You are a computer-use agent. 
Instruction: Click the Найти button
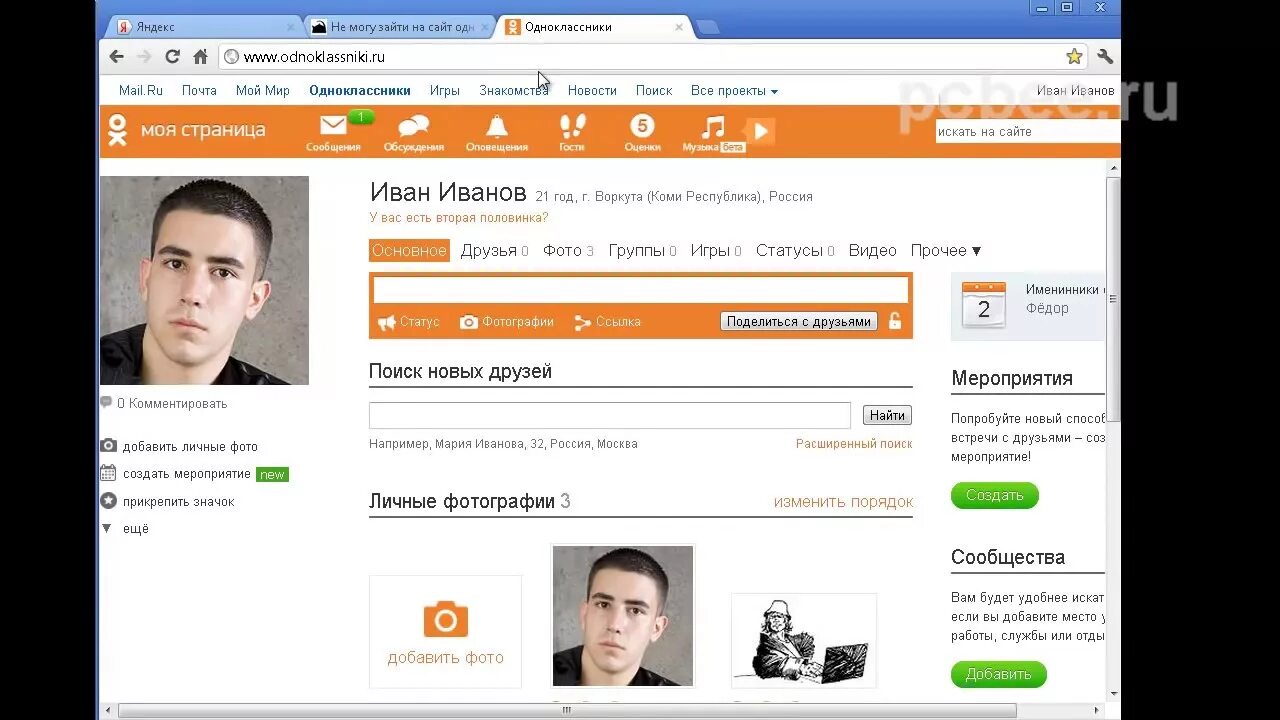tap(887, 415)
